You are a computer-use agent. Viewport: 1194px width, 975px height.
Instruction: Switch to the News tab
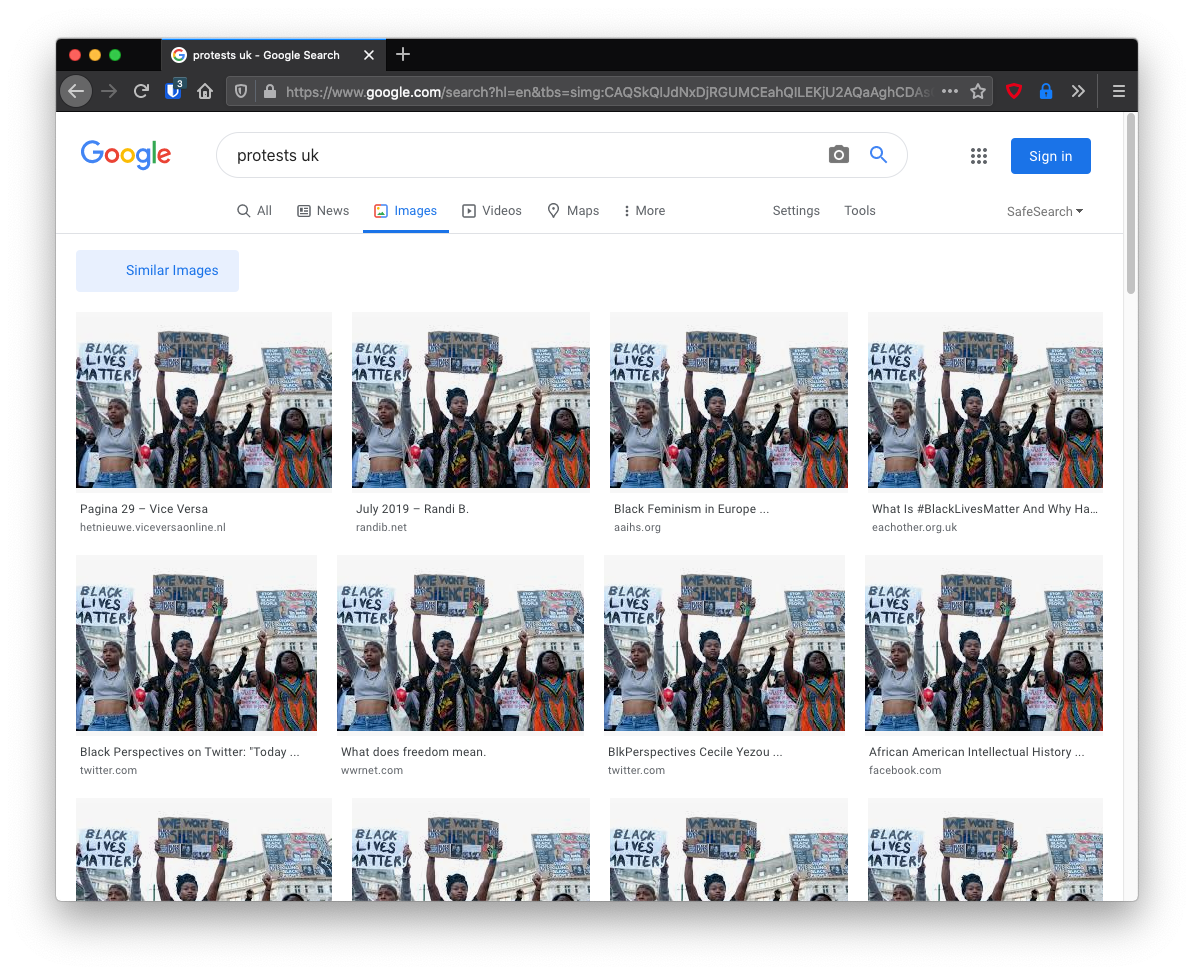323,211
